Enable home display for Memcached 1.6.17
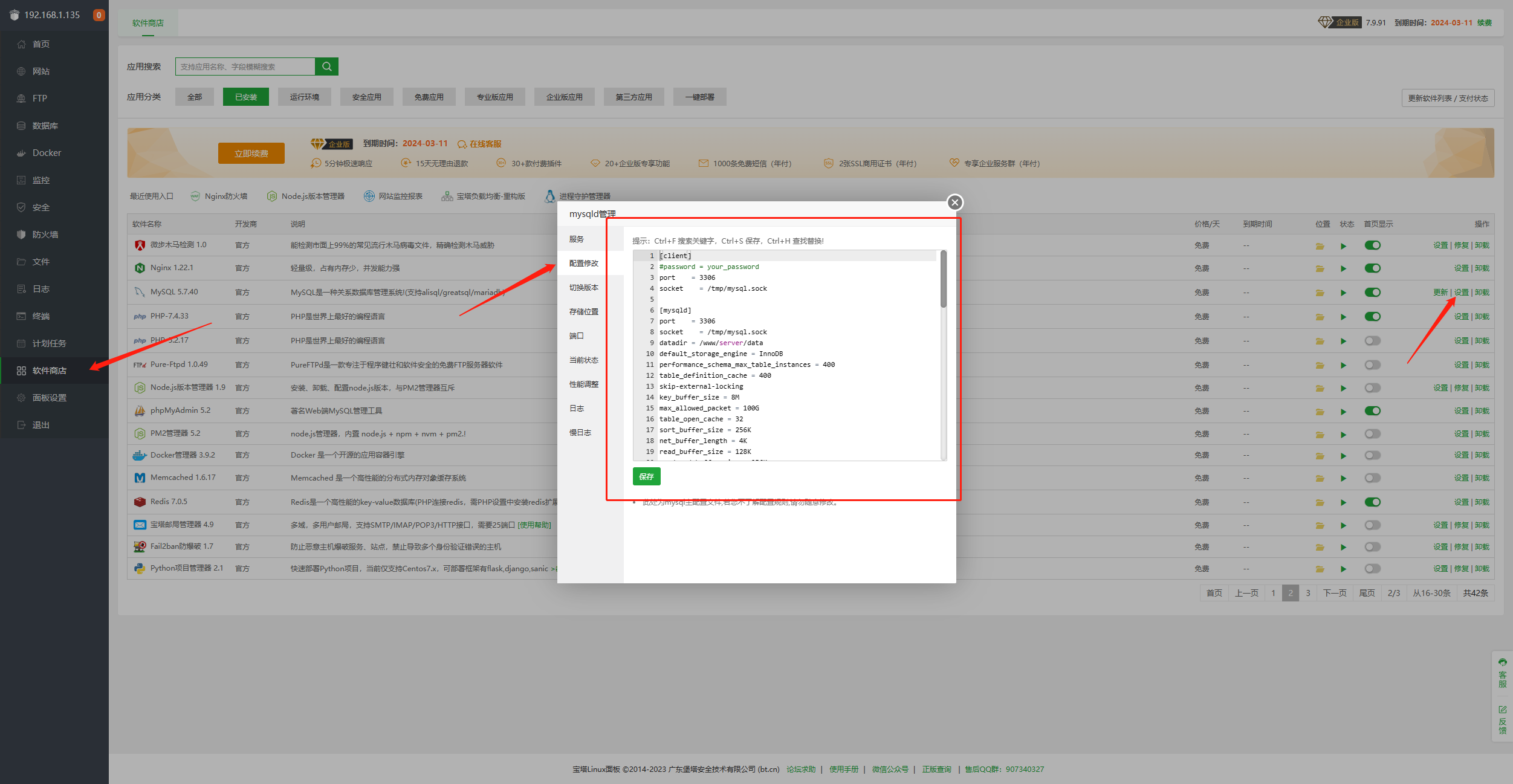 pos(1373,478)
